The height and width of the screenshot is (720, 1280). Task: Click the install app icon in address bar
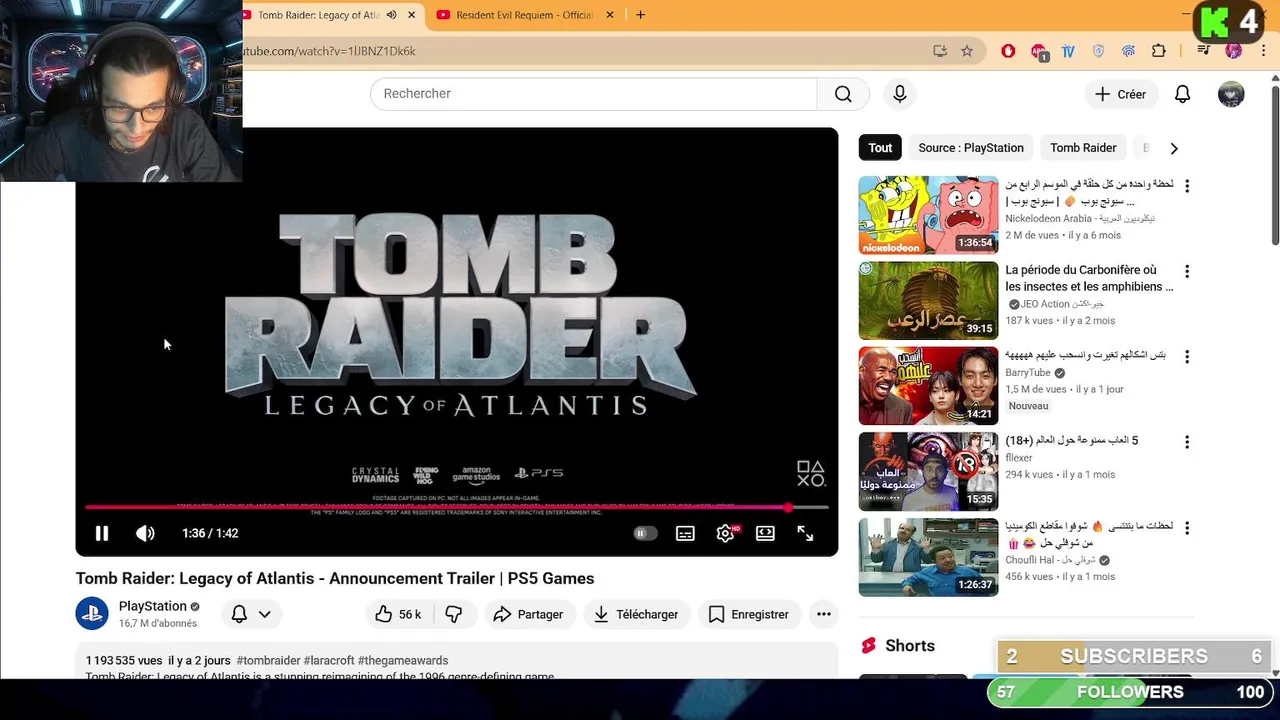pyautogui.click(x=940, y=51)
